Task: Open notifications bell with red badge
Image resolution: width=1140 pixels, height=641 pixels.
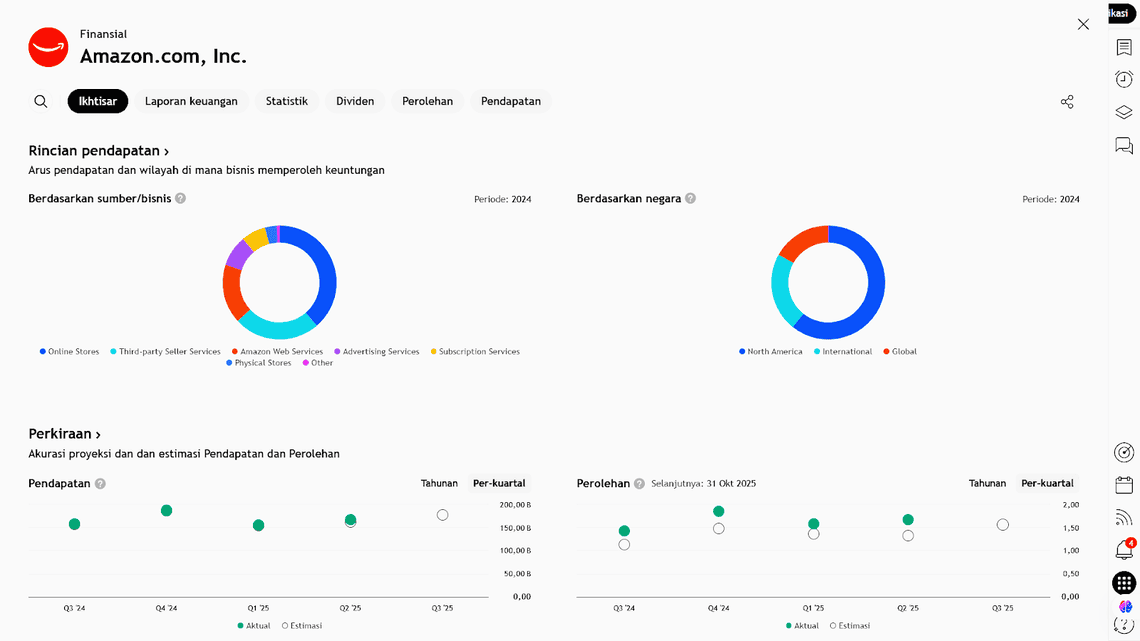Action: 1124,550
